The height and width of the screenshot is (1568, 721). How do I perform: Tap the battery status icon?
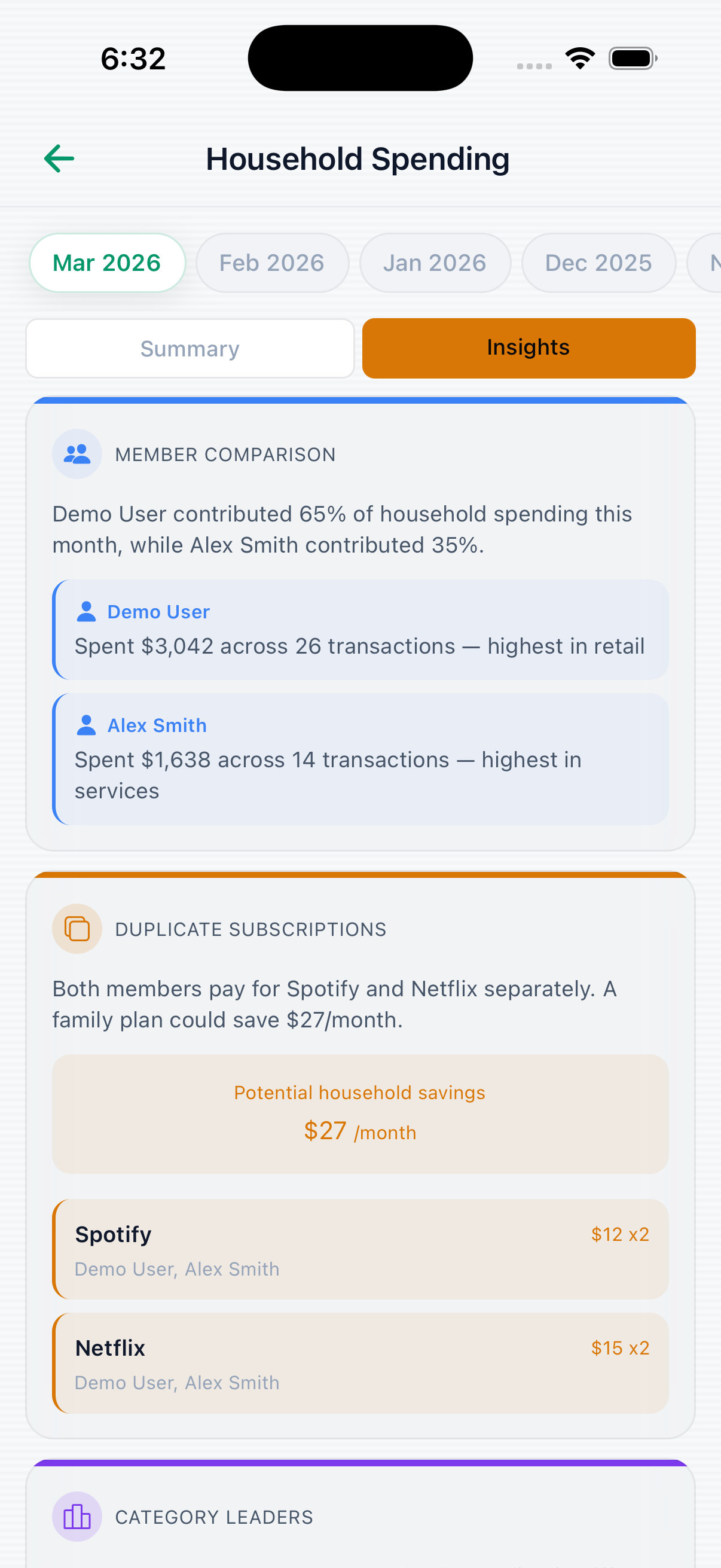pos(633,59)
